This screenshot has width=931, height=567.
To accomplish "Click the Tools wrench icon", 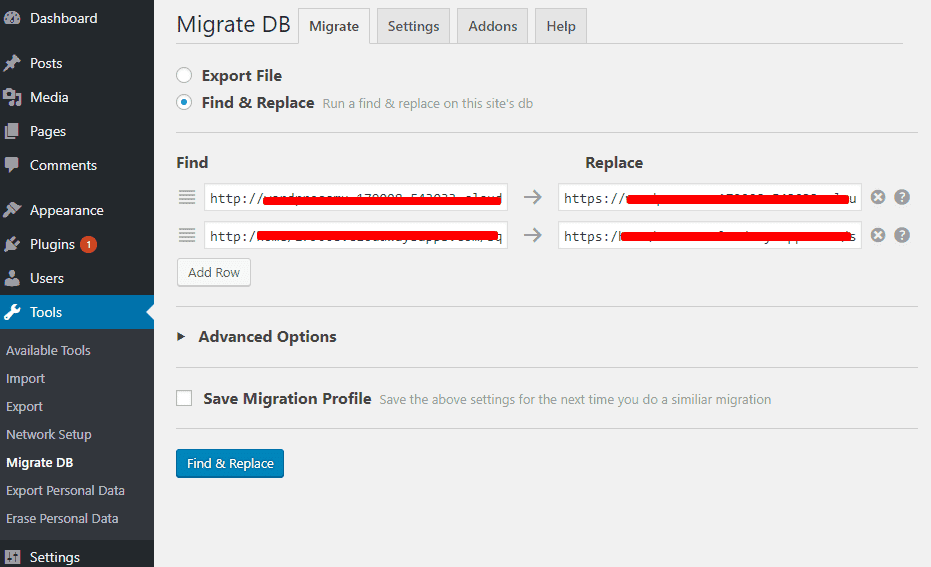I will [11, 312].
